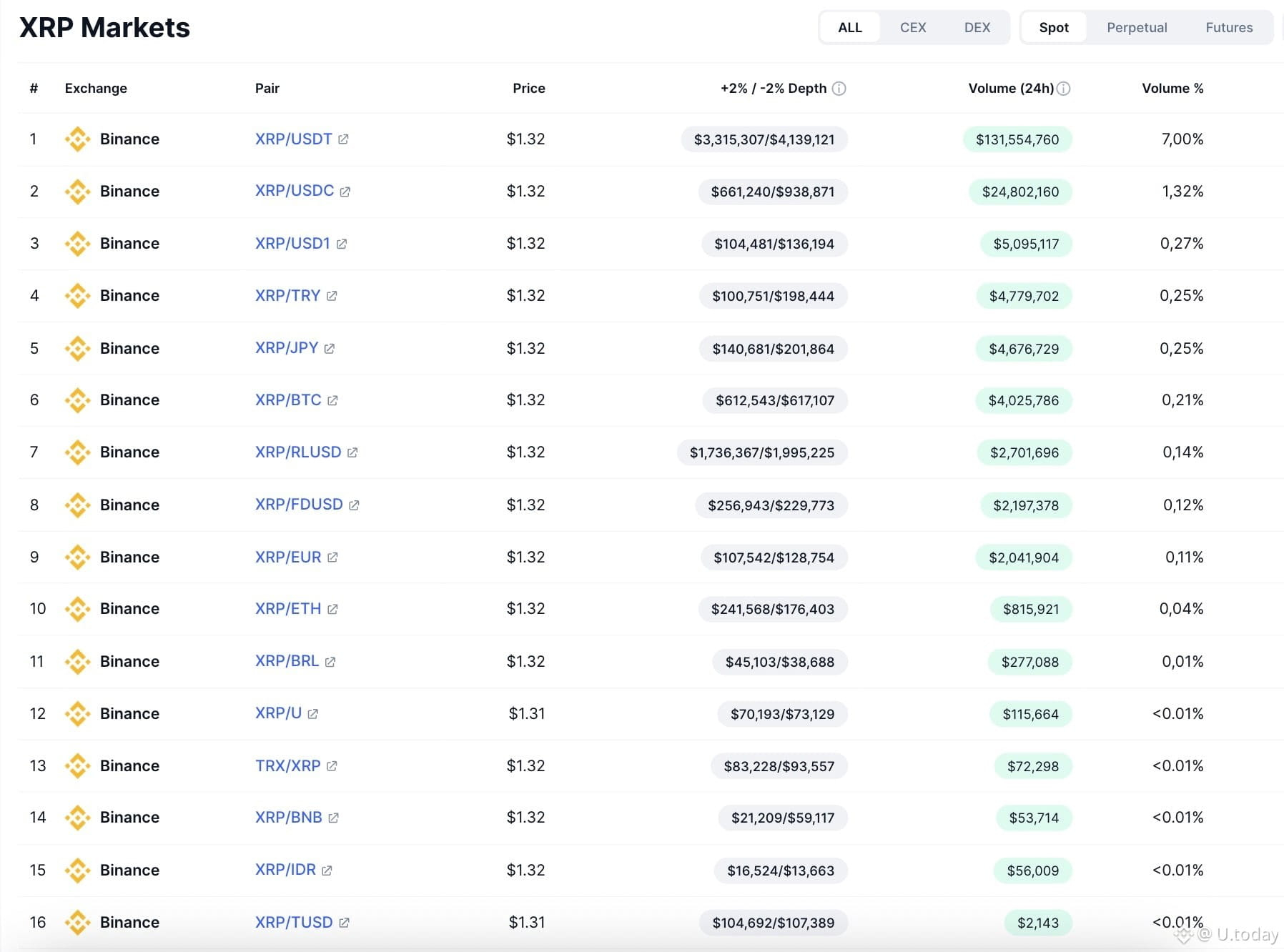This screenshot has width=1284, height=952.
Task: Sort by the Price column header
Action: pos(529,89)
